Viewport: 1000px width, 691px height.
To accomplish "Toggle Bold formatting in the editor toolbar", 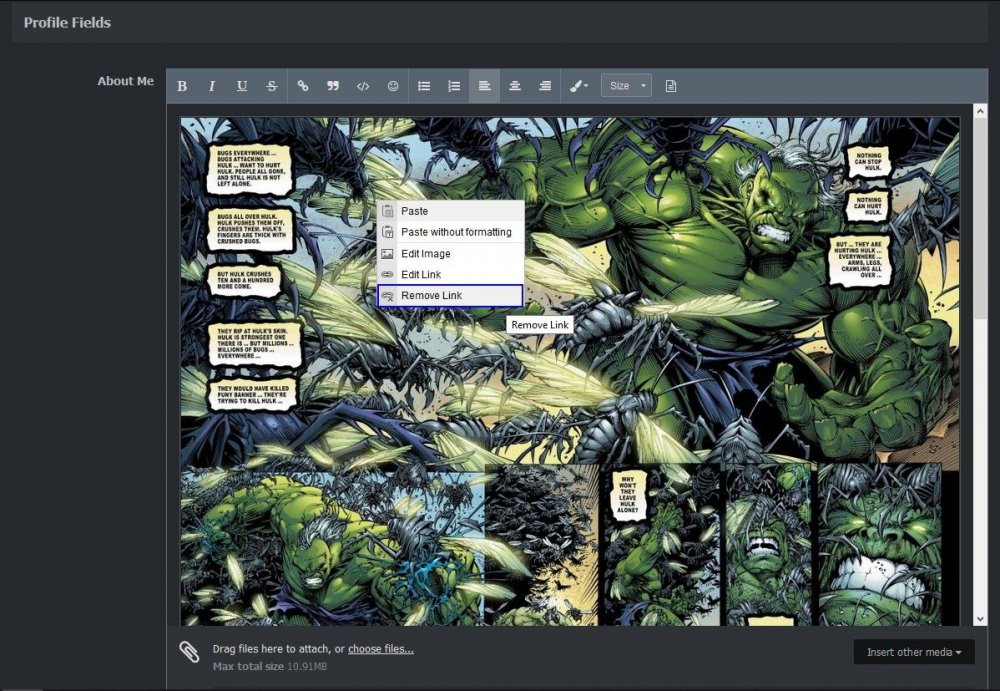I will [182, 86].
